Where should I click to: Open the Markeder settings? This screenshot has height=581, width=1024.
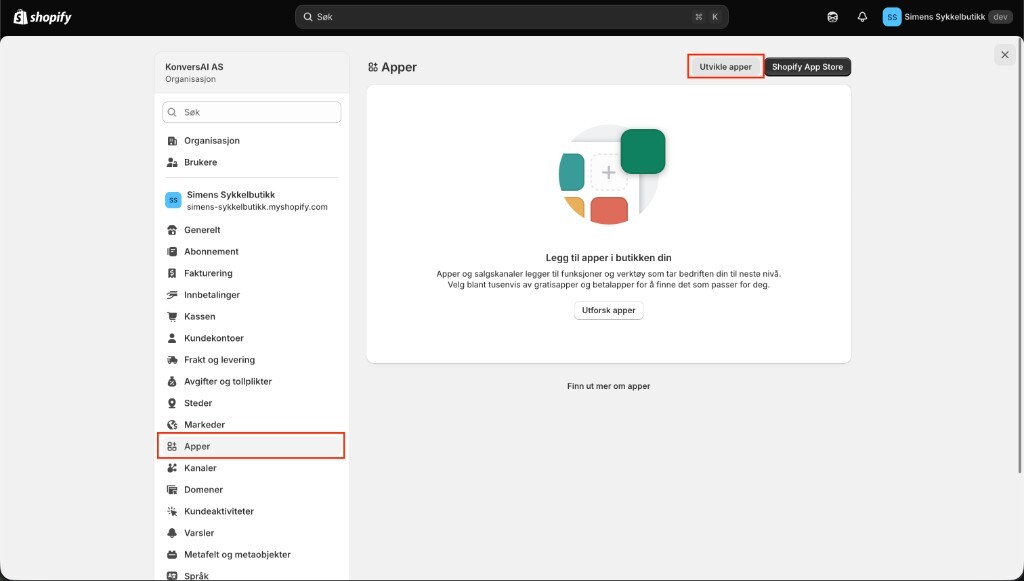[x=251, y=424]
